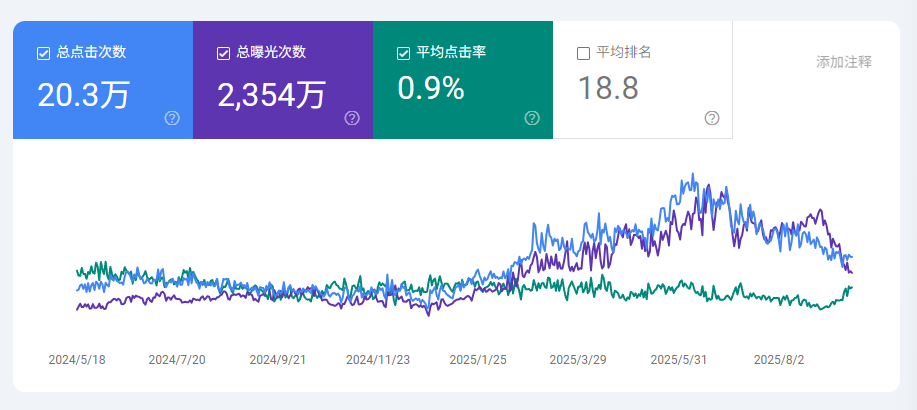Image resolution: width=917 pixels, height=410 pixels.
Task: Select the green 0.9% CTR card
Action: (x=463, y=80)
